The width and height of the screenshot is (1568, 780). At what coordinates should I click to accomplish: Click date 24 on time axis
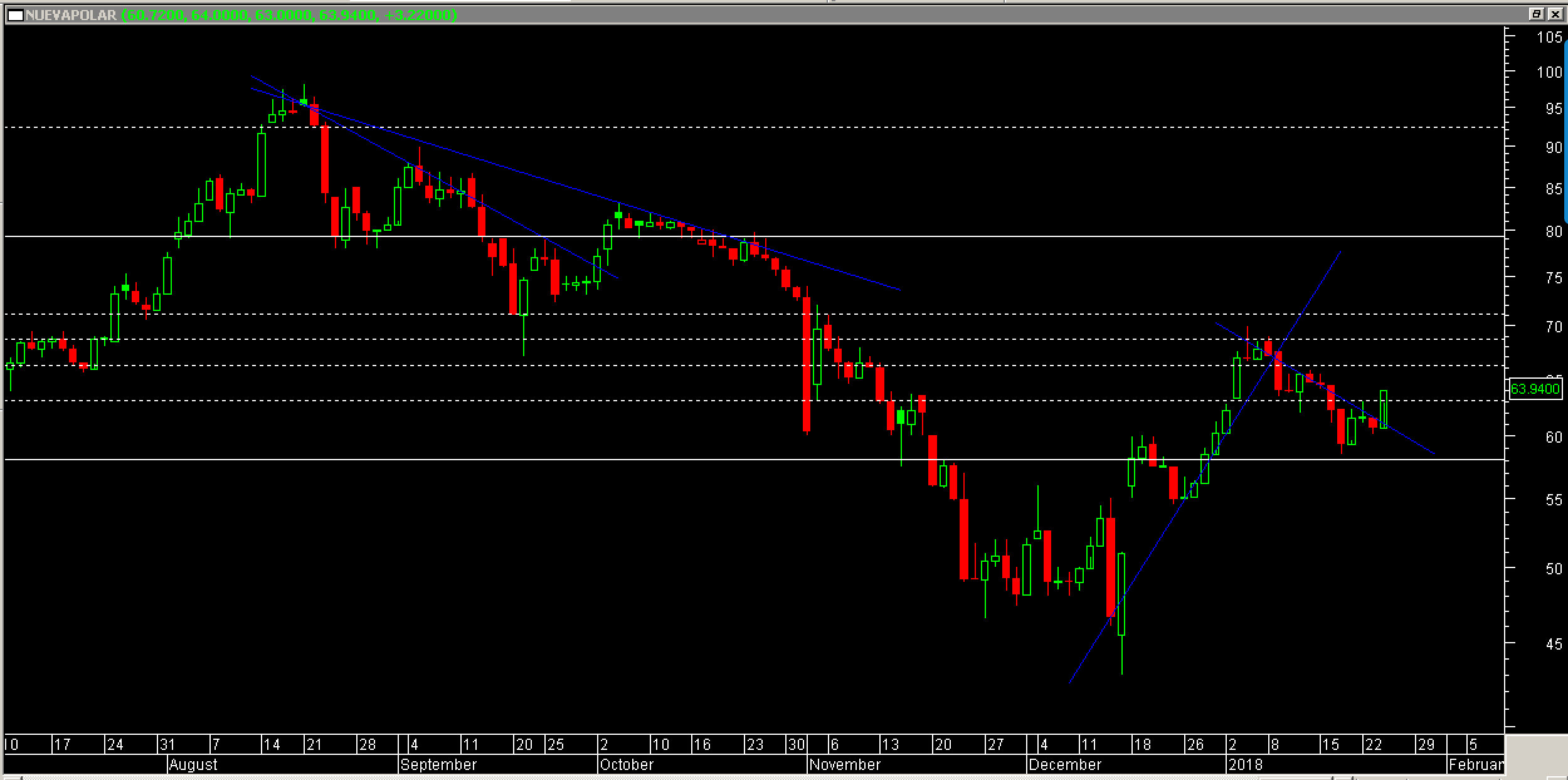click(x=115, y=745)
